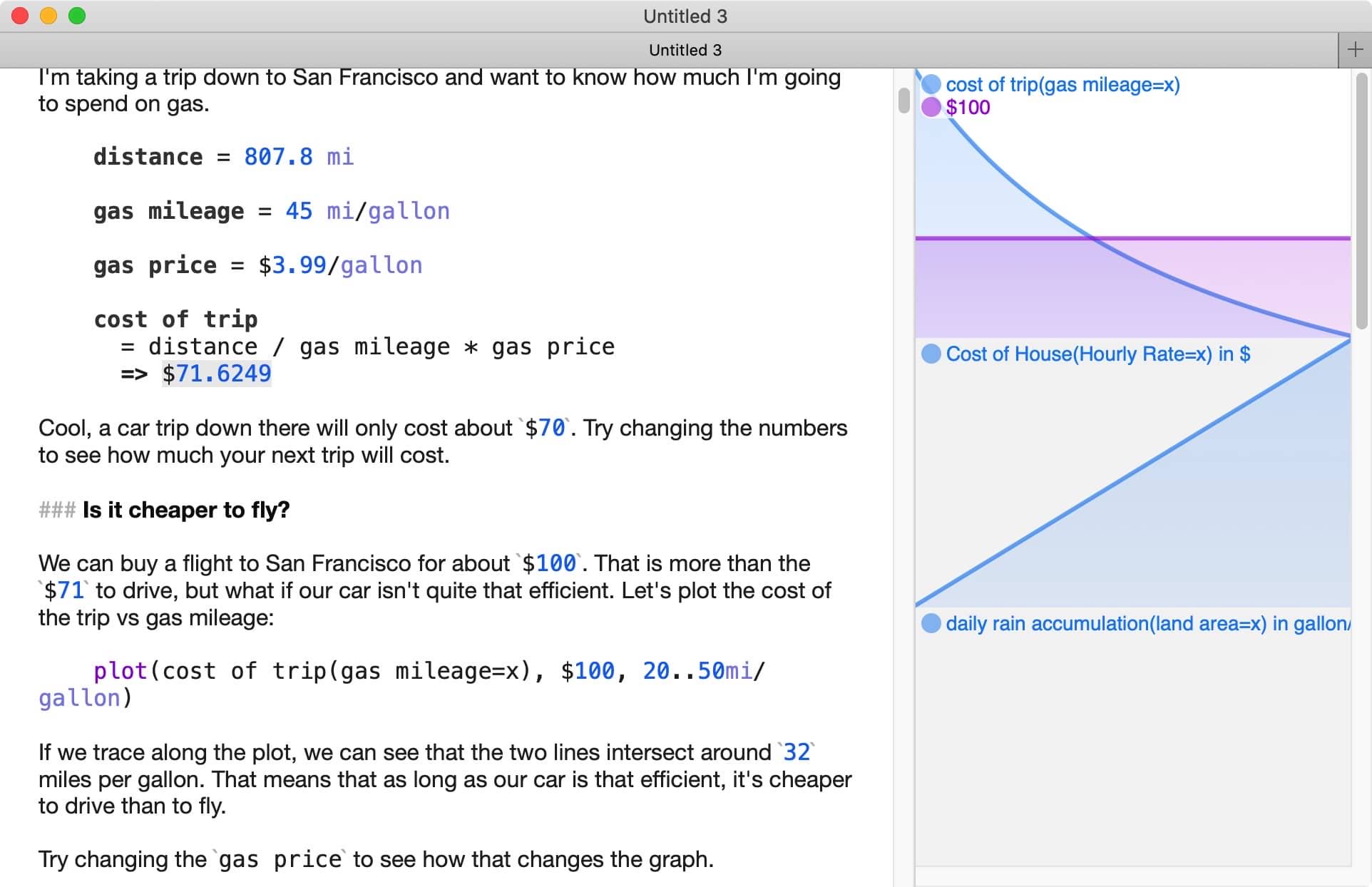Click the inline `gas price` code text
The width and height of the screenshot is (1372, 887).
pos(280,859)
